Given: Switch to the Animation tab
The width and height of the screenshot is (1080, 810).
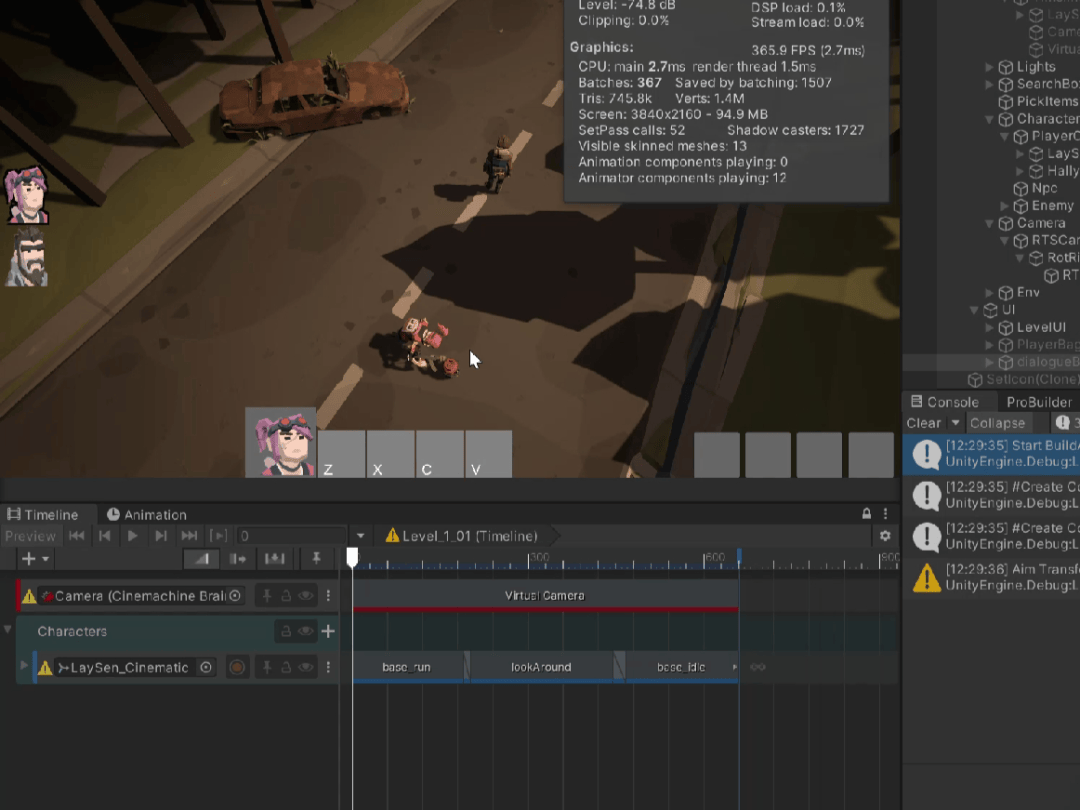Looking at the screenshot, I should pyautogui.click(x=146, y=514).
